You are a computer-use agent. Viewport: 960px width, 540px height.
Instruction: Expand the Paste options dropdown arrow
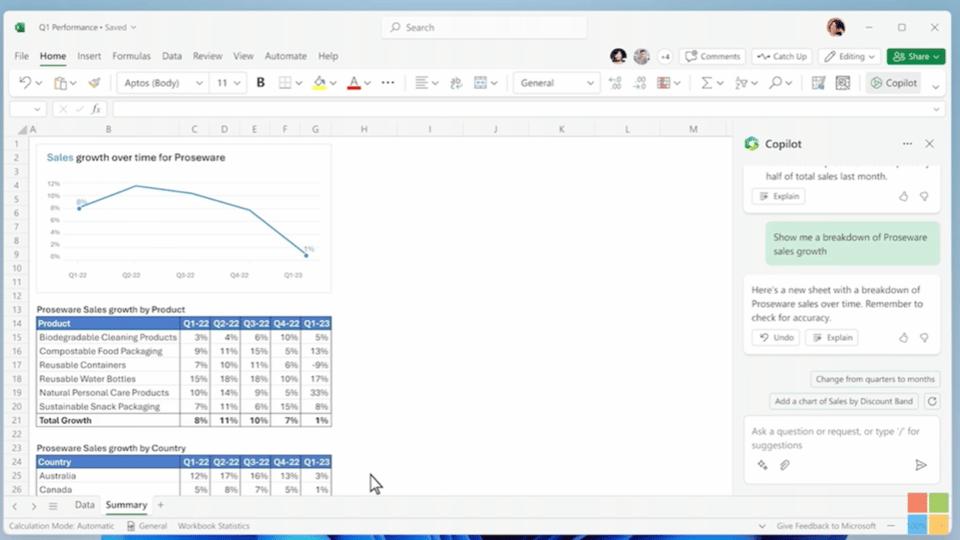(x=73, y=83)
